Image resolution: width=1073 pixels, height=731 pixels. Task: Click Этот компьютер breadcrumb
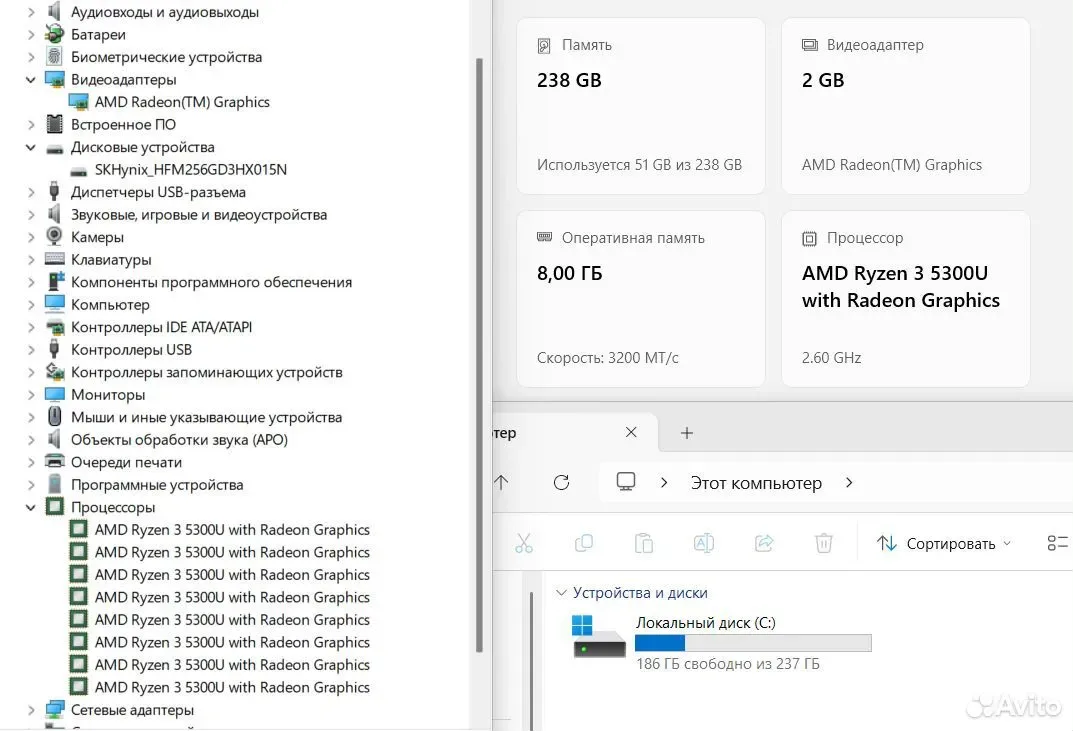[756, 483]
